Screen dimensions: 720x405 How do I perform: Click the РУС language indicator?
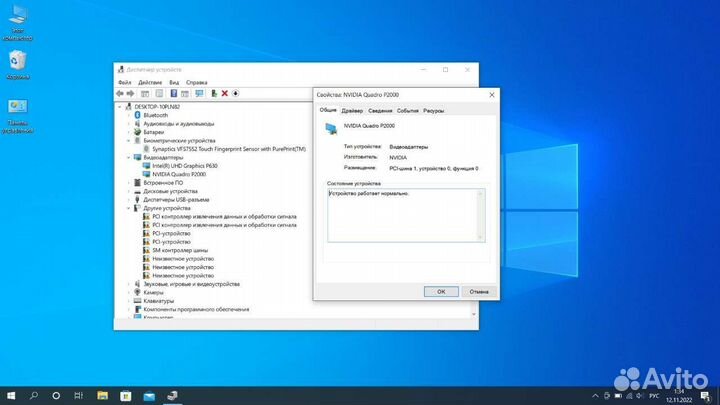click(654, 395)
